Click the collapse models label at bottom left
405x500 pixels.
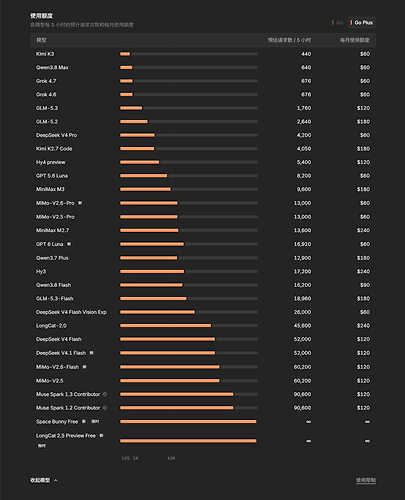(40, 480)
